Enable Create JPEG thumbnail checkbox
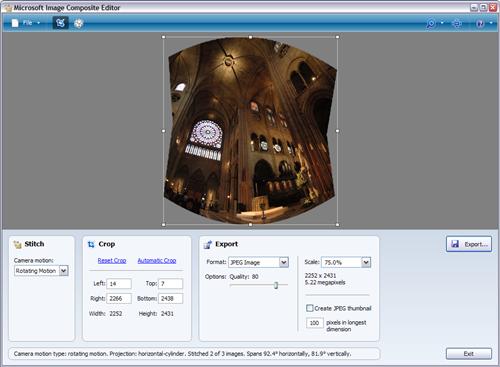The width and height of the screenshot is (500, 367). coord(310,308)
